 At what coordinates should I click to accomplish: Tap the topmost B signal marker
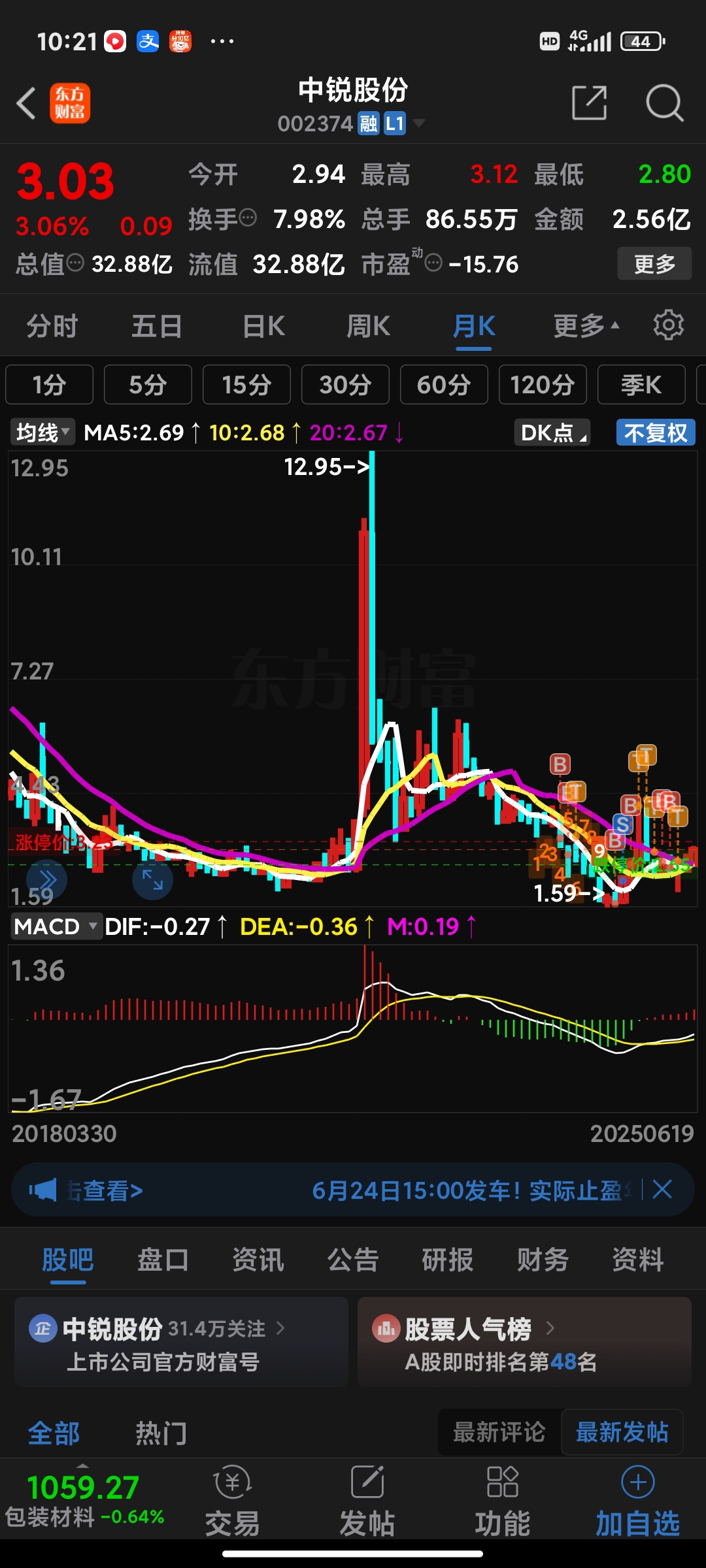[560, 764]
